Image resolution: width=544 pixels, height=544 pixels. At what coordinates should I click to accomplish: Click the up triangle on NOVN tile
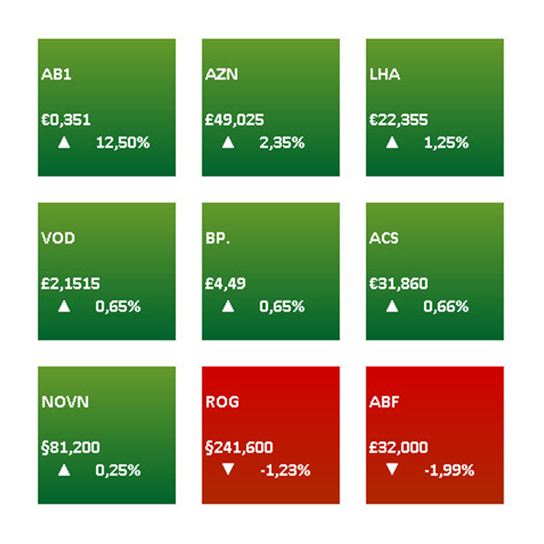[x=64, y=470]
